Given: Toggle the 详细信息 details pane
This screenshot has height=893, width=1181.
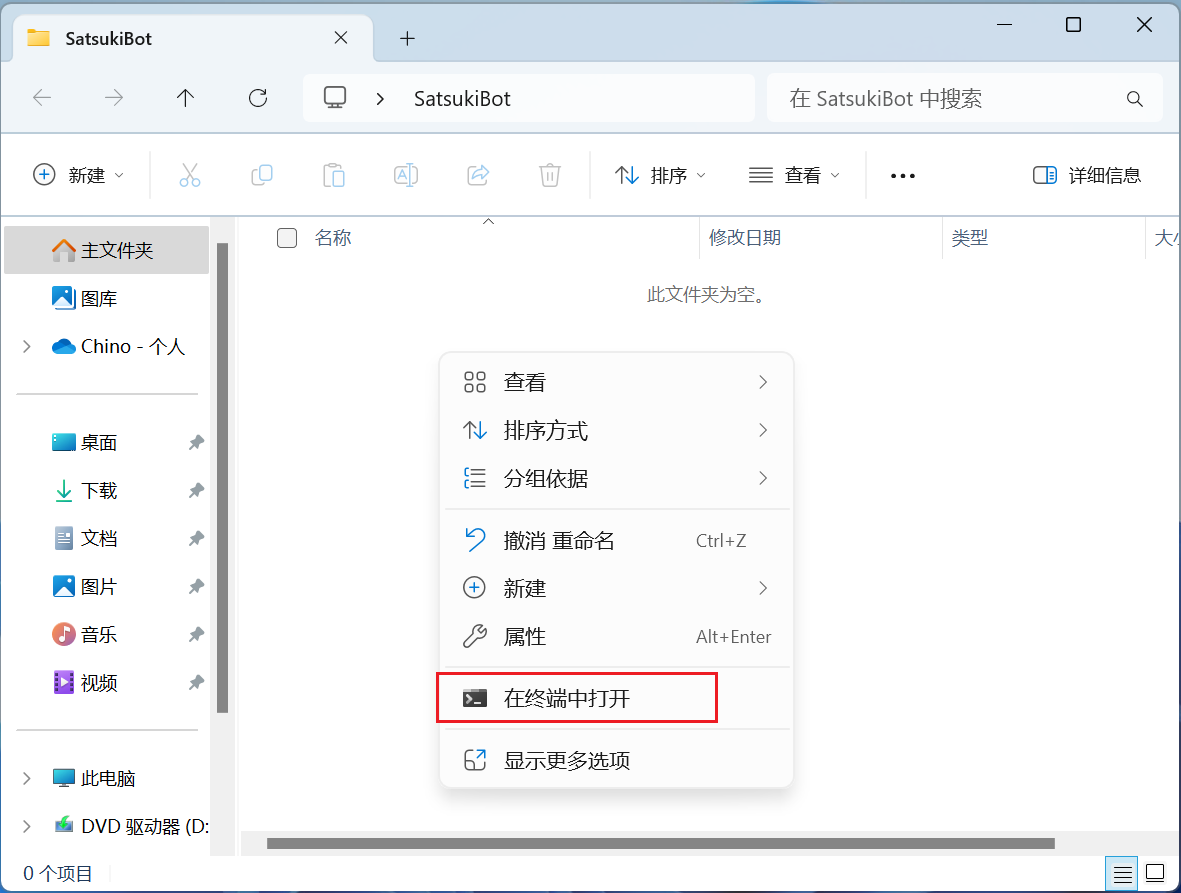Looking at the screenshot, I should 1086,175.
